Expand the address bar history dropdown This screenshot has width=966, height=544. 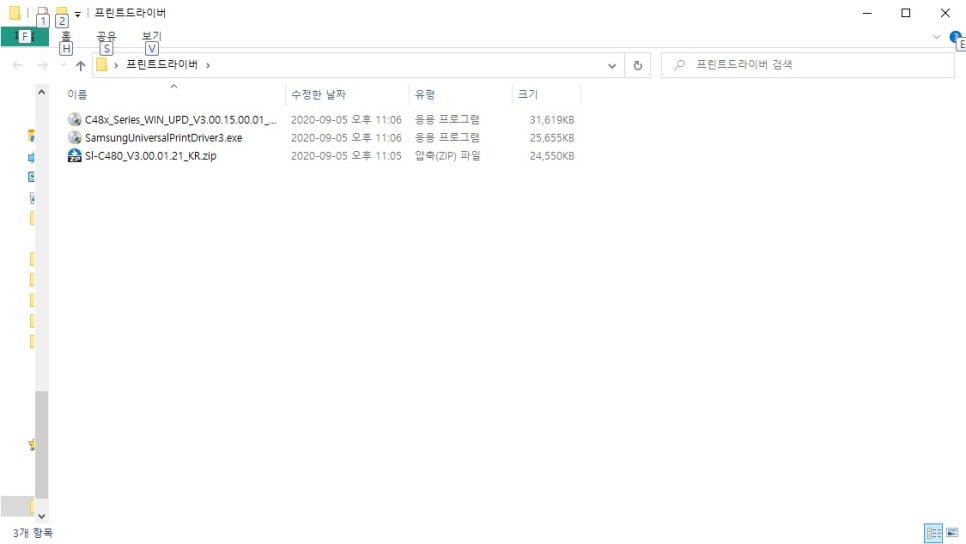click(x=612, y=65)
